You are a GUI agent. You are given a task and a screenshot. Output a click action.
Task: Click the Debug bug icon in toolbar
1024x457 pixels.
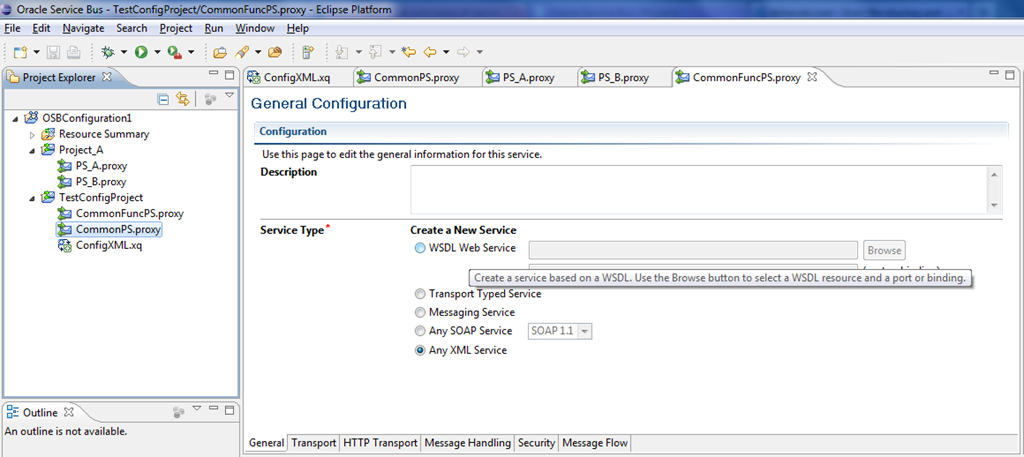[x=108, y=52]
